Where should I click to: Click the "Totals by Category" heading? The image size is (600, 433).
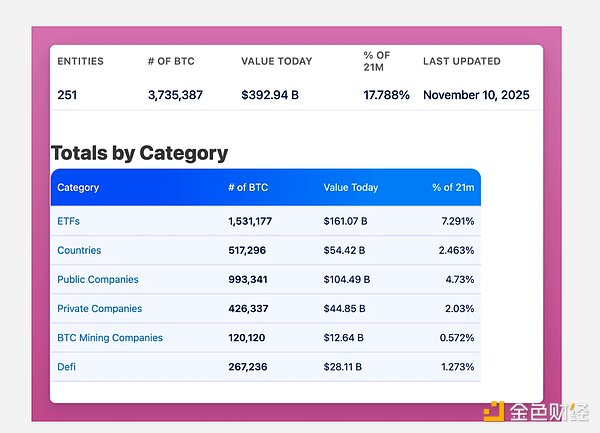(139, 153)
